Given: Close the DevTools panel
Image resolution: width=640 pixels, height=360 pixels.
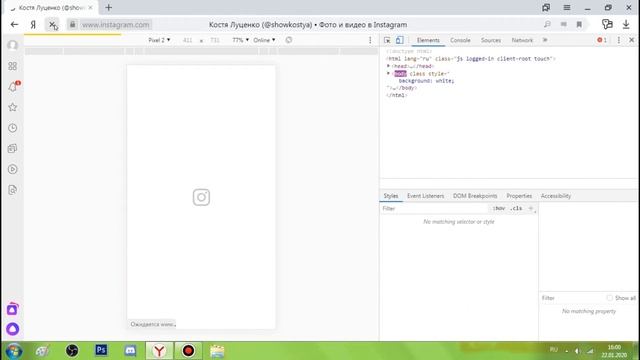Looking at the screenshot, I should point(631,40).
